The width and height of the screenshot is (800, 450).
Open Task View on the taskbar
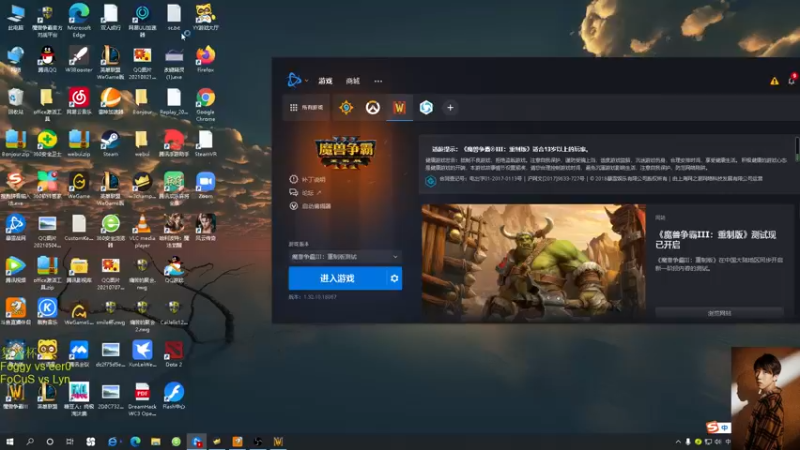tap(70, 441)
